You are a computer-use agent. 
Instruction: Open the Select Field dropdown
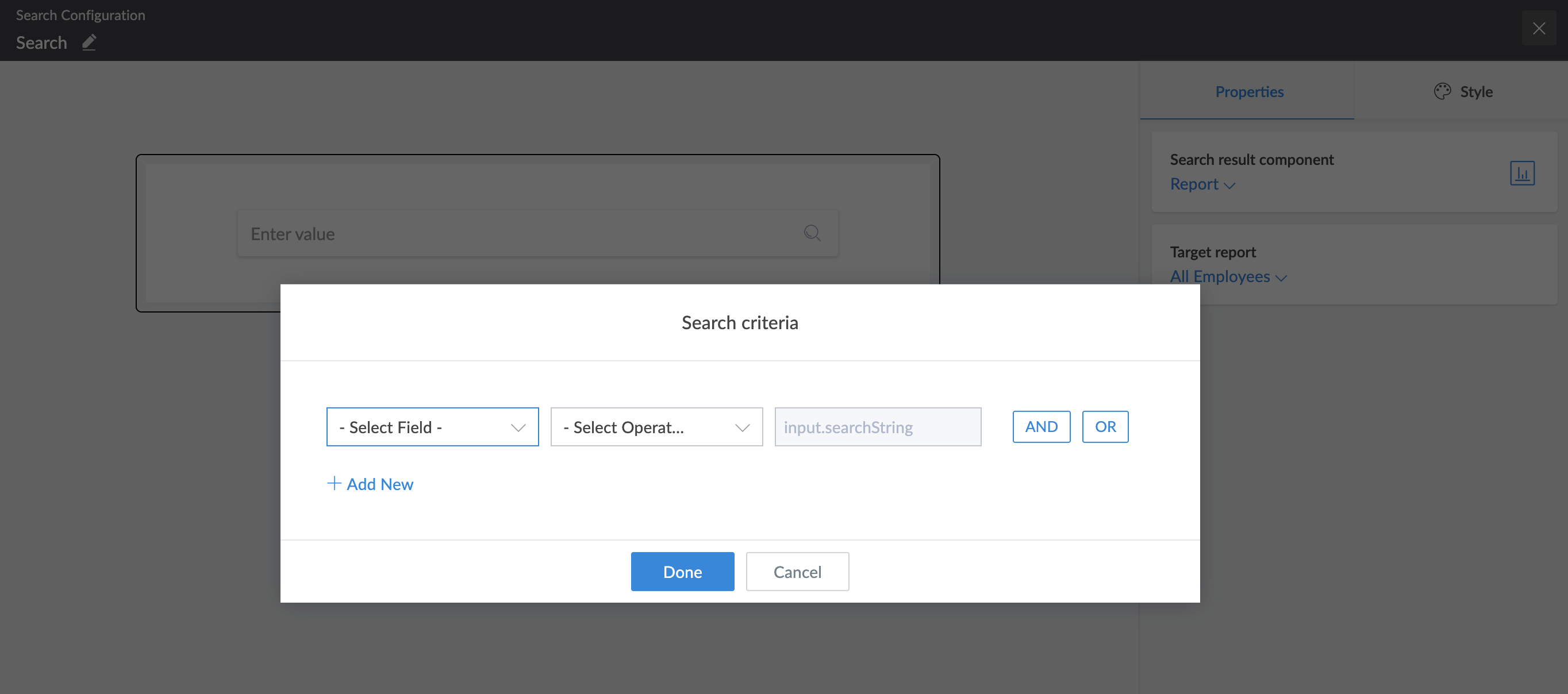pyautogui.click(x=432, y=427)
